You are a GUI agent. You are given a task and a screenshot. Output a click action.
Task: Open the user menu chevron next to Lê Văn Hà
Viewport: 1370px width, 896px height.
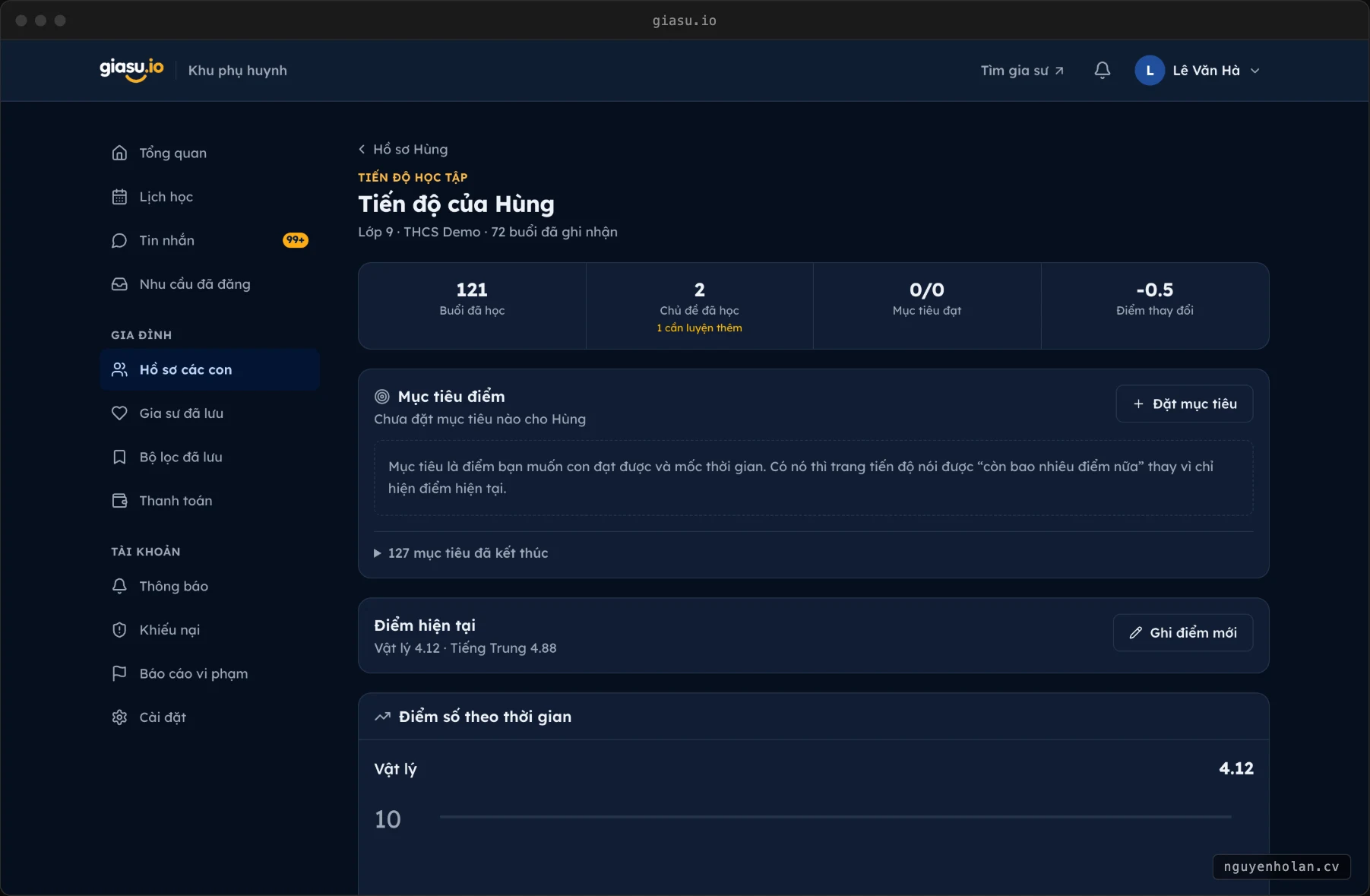[1255, 71]
